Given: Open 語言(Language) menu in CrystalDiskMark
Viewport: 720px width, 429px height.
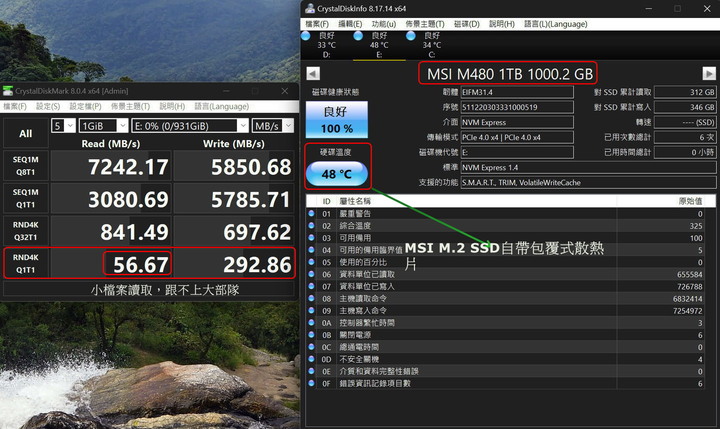Looking at the screenshot, I should 221,106.
